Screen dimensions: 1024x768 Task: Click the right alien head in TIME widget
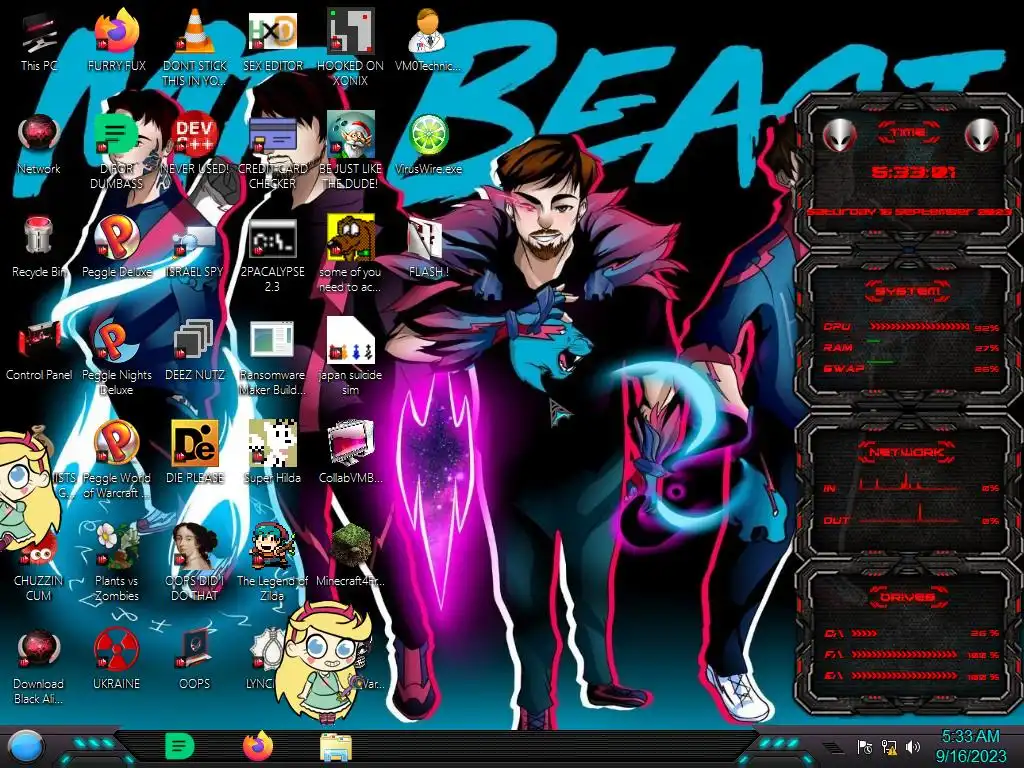coord(982,135)
